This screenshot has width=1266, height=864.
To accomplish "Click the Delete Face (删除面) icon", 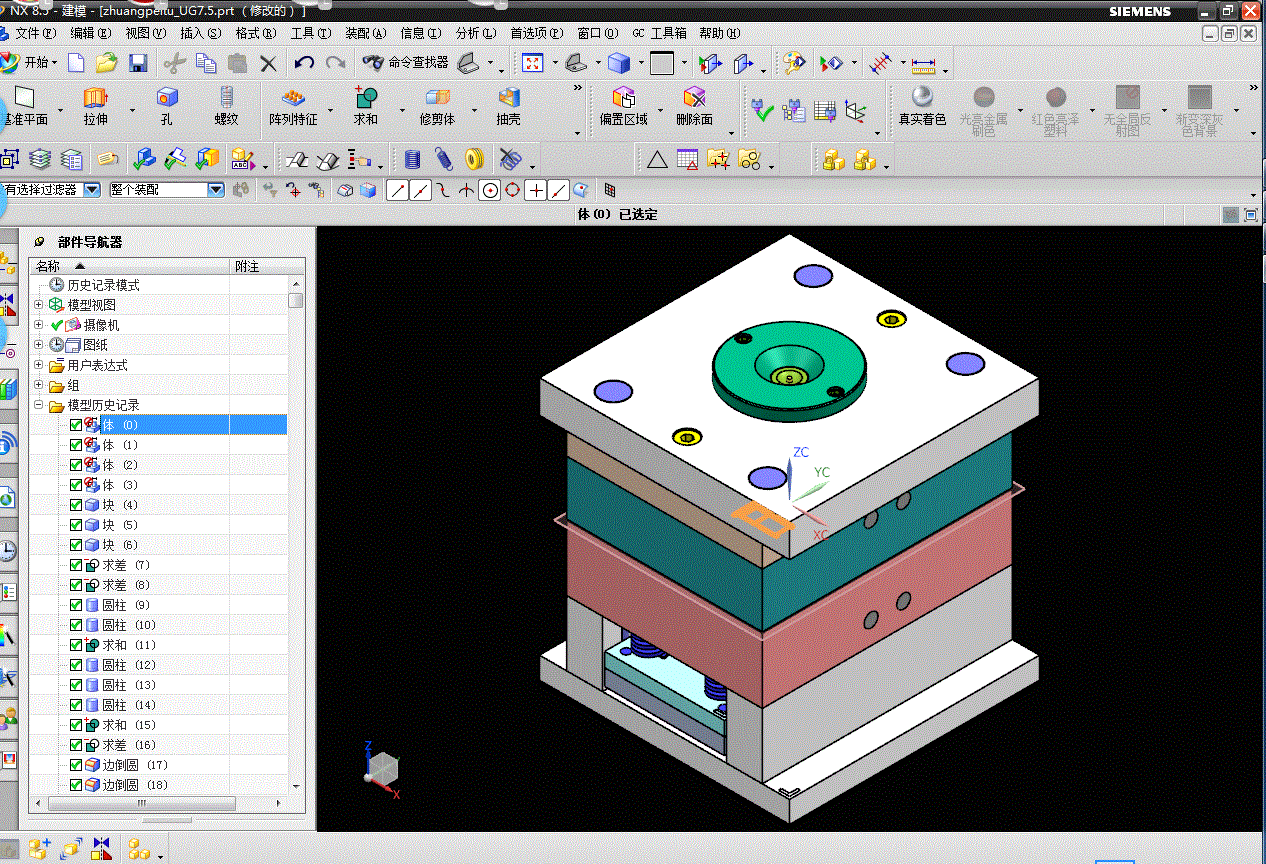I will [x=694, y=98].
